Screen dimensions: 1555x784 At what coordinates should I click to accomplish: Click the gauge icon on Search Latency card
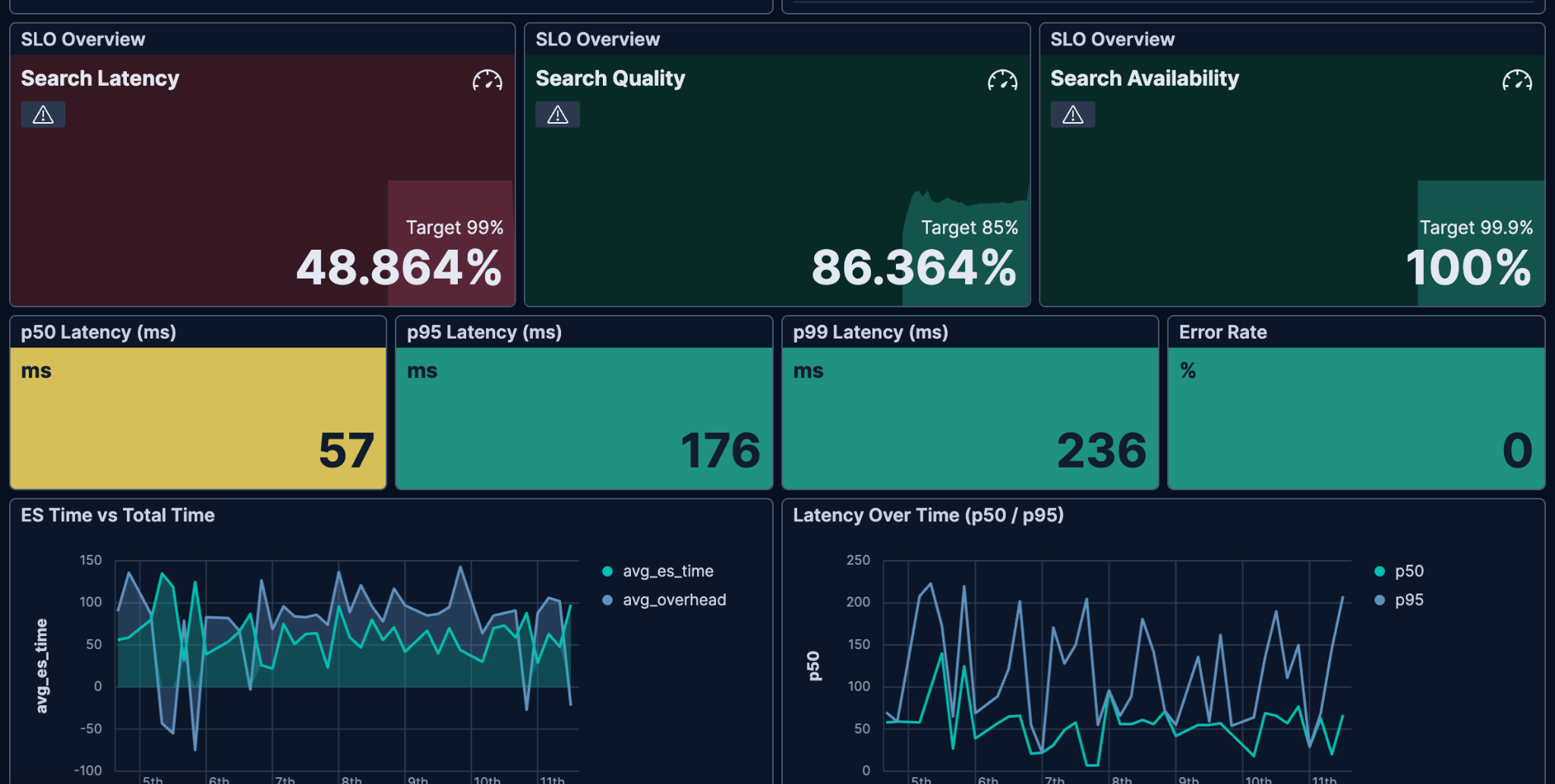tap(487, 80)
